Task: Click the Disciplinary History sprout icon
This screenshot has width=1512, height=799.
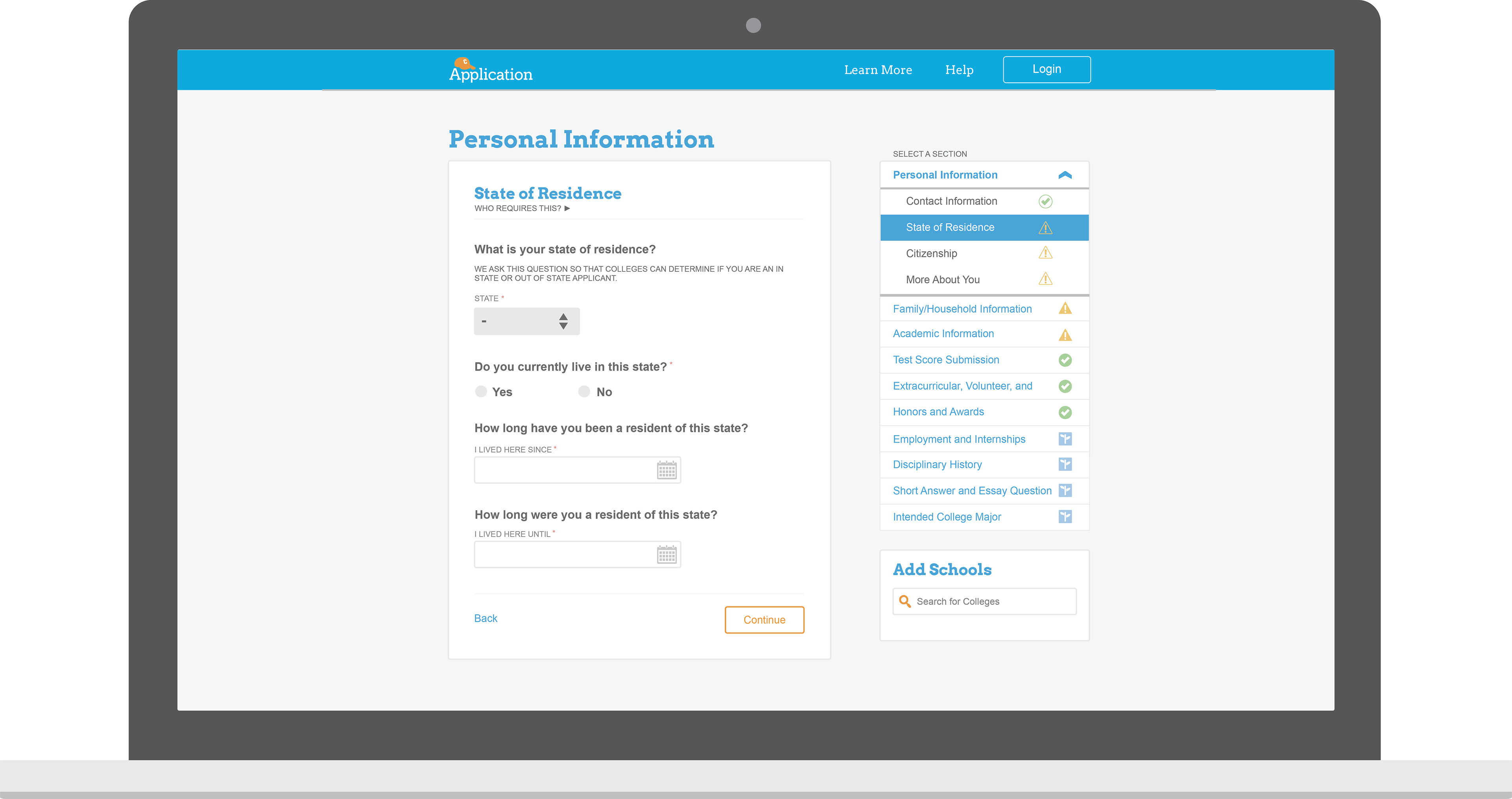Action: (x=1065, y=464)
